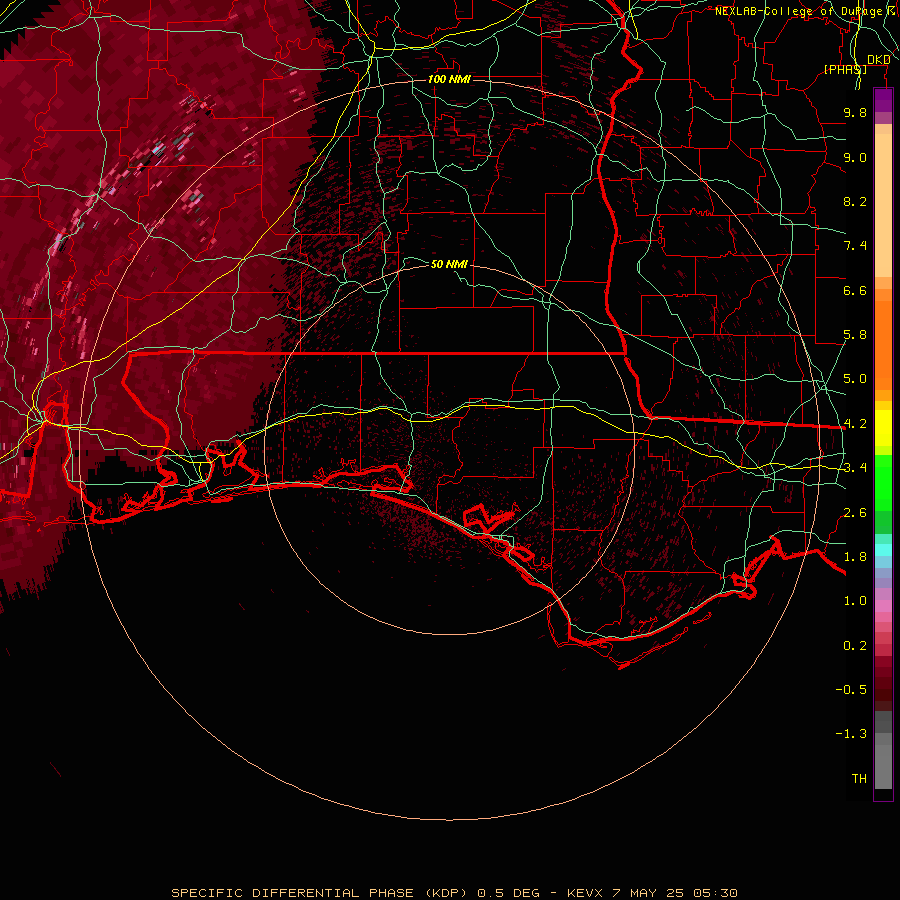Click the 9.8 value on the color scale
This screenshot has width=900, height=900.
[x=855, y=112]
